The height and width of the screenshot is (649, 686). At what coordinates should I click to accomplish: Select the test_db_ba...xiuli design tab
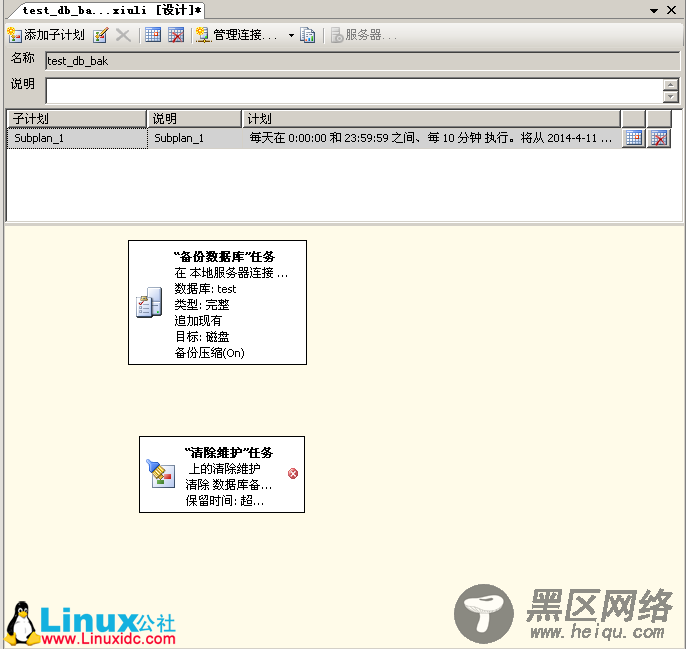[107, 10]
